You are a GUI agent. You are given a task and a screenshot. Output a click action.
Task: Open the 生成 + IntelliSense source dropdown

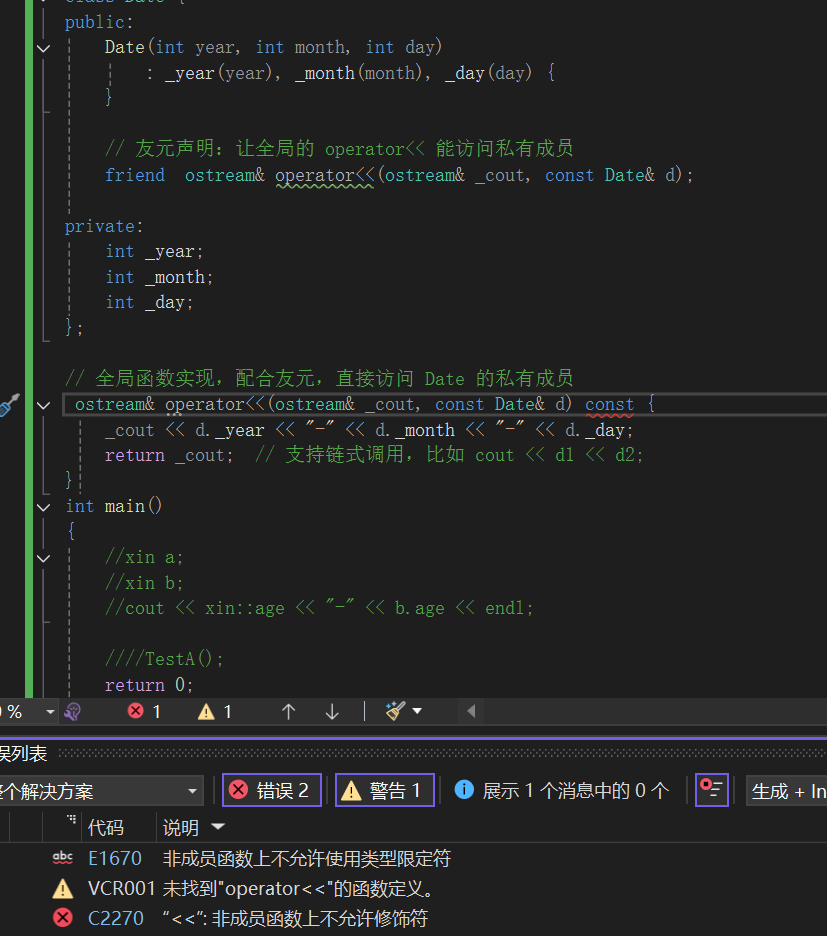click(x=787, y=792)
